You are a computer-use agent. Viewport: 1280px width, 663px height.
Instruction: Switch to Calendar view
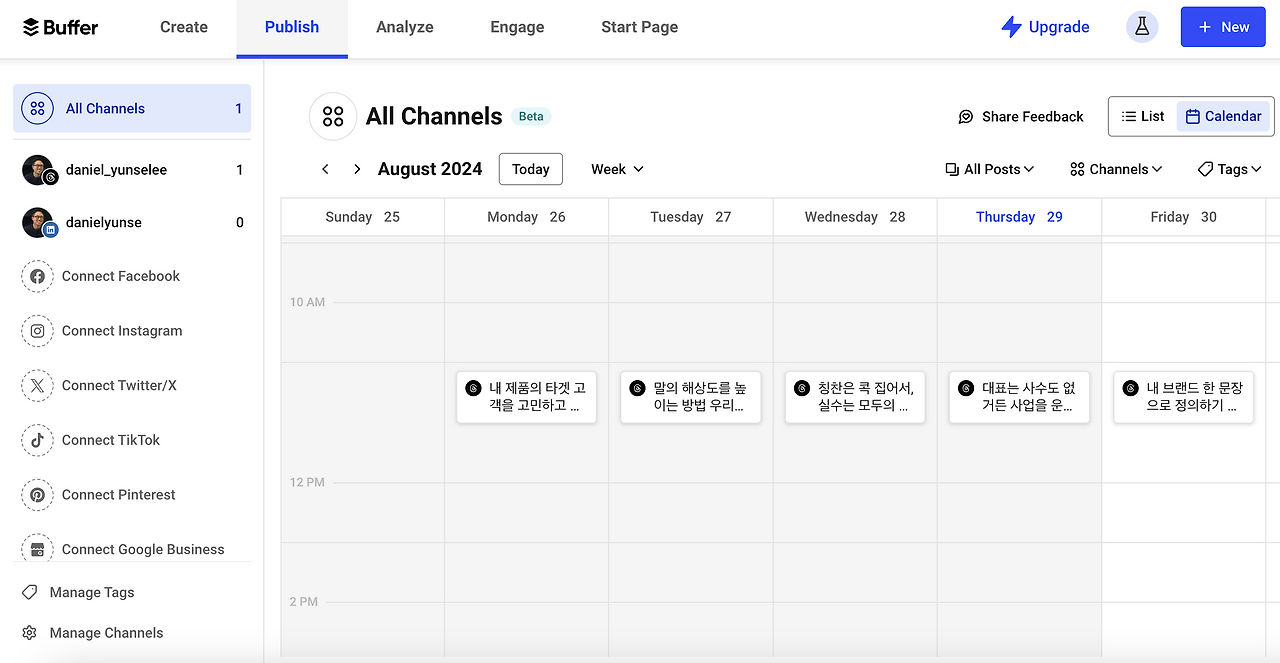click(x=1223, y=116)
